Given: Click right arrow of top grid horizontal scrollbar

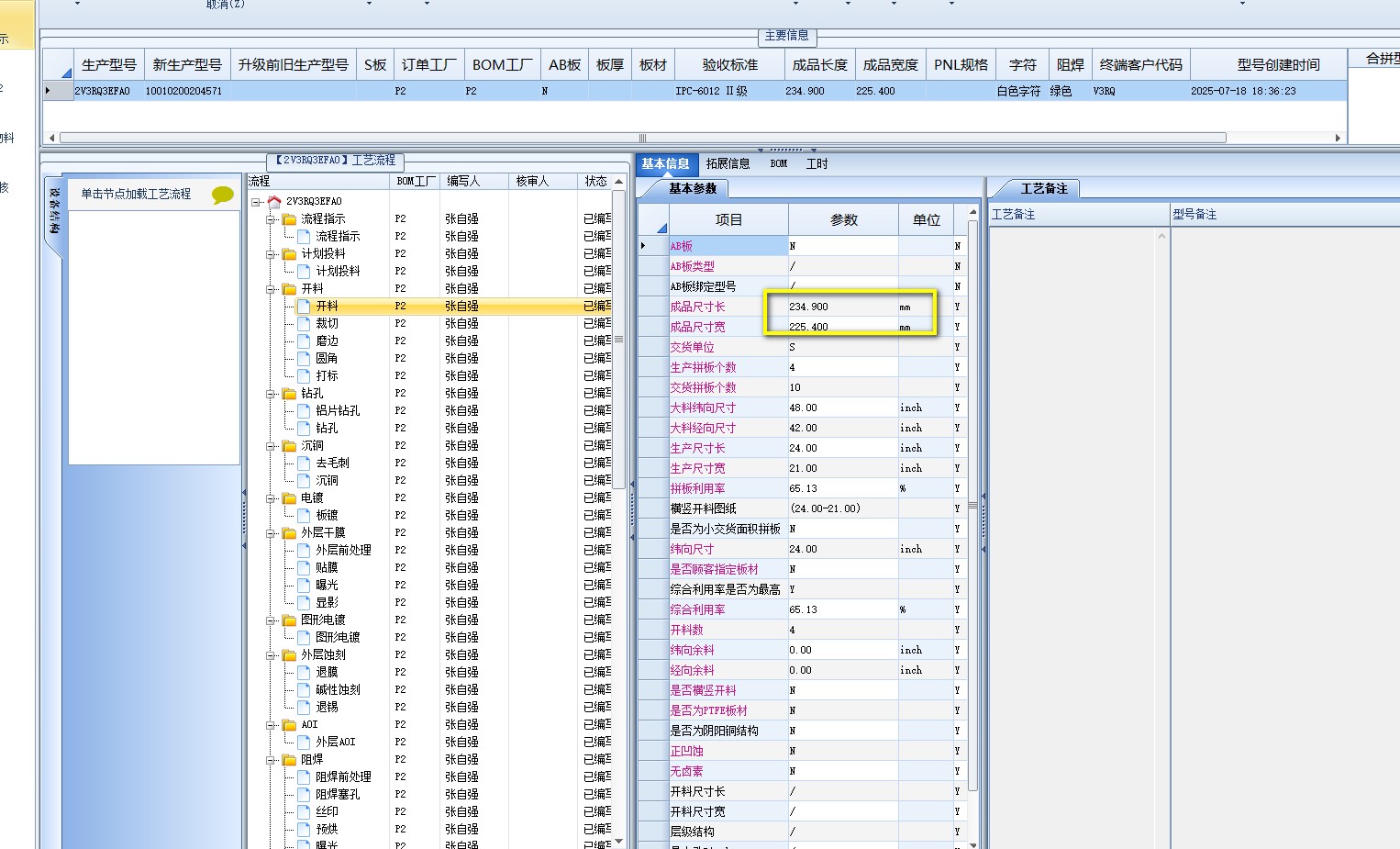Looking at the screenshot, I should [1338, 138].
